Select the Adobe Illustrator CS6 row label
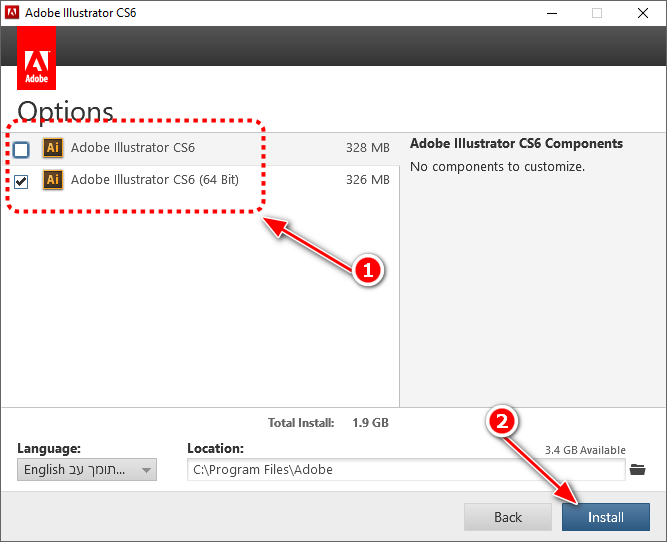Viewport: 667px width, 542px height. pyautogui.click(x=133, y=149)
